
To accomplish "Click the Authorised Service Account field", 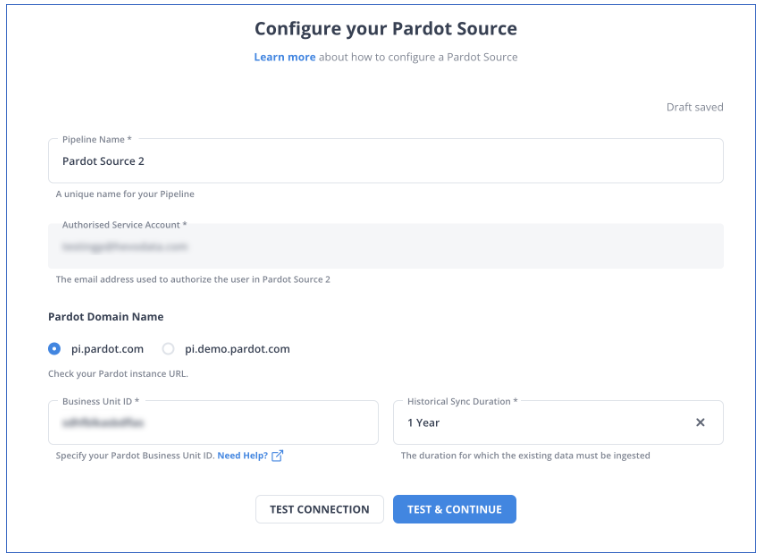I will pos(385,246).
